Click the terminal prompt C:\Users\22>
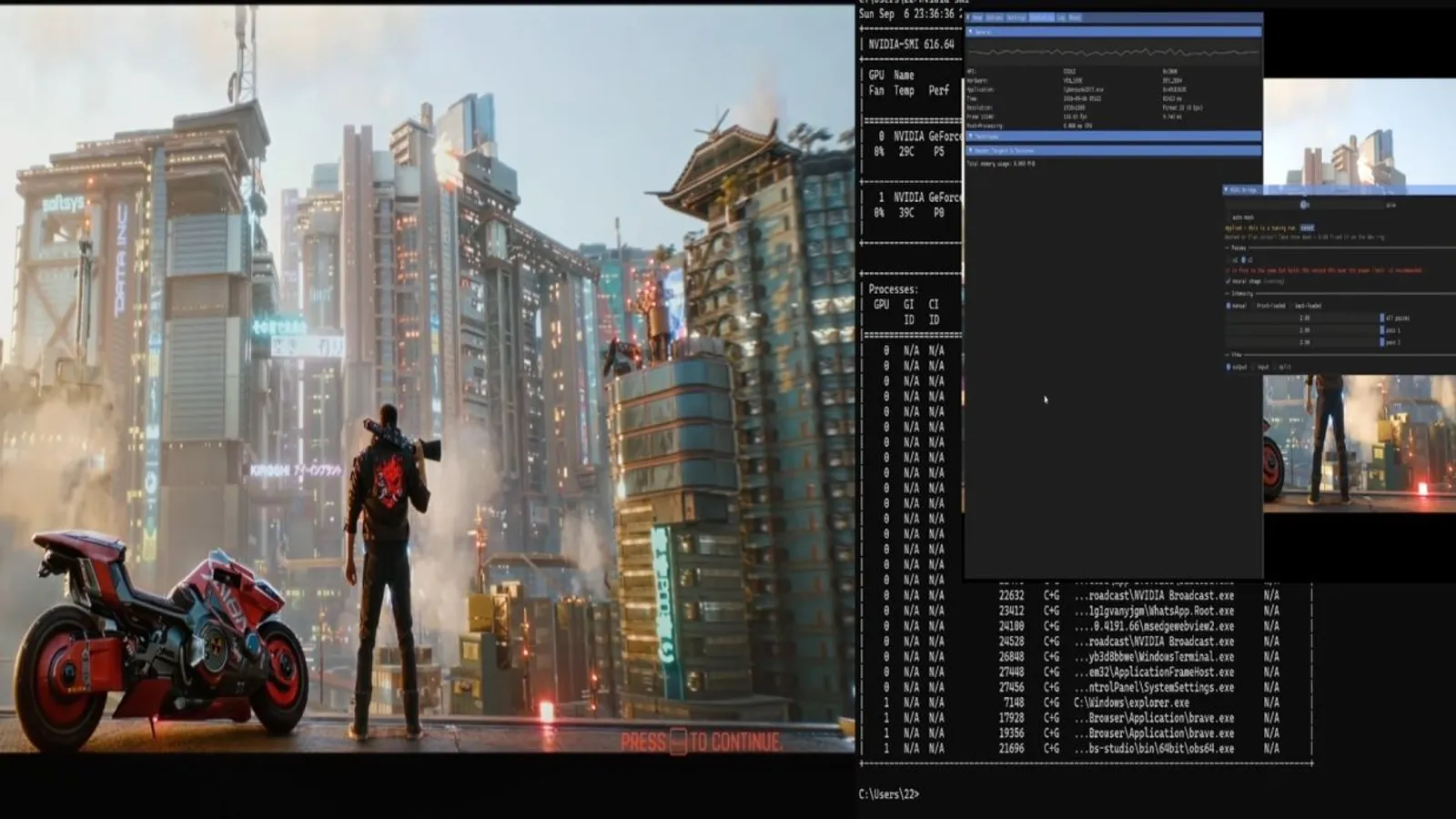Image resolution: width=1456 pixels, height=819 pixels. pyautogui.click(x=889, y=794)
